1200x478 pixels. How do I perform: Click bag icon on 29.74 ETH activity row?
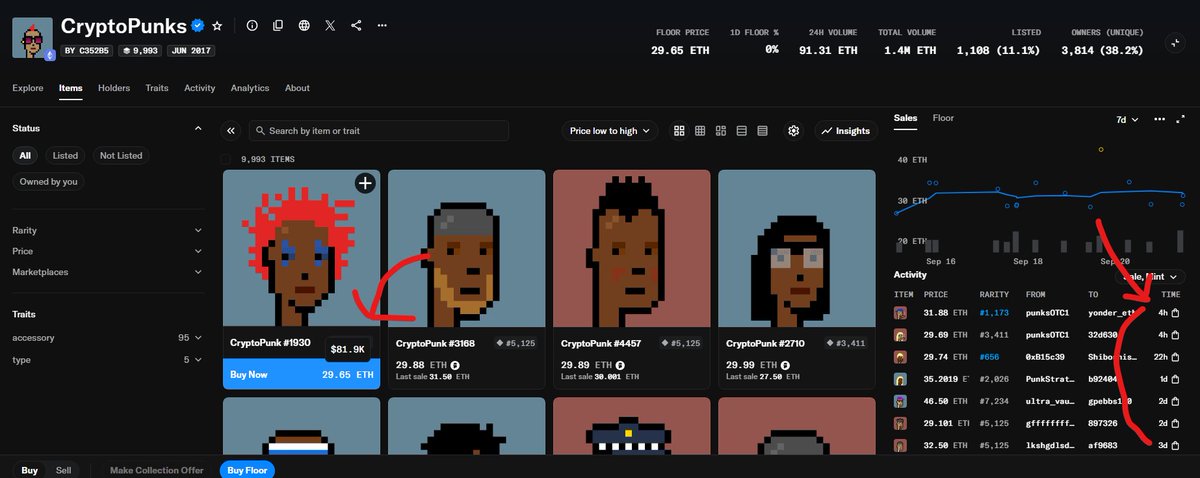coord(1176,357)
